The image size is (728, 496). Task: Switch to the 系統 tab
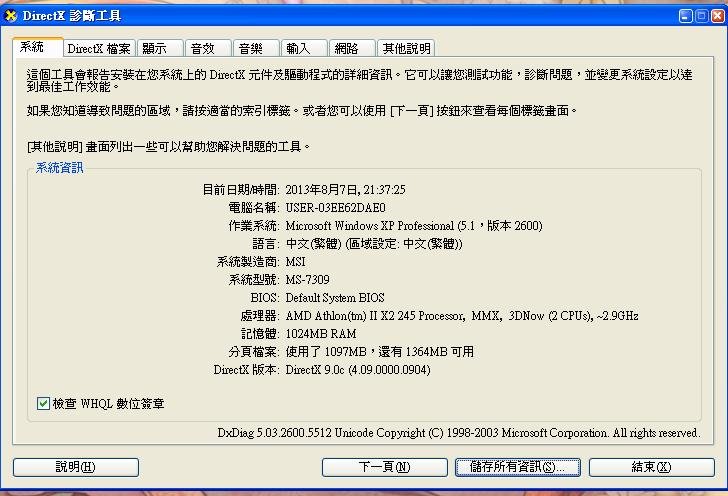pyautogui.click(x=38, y=47)
